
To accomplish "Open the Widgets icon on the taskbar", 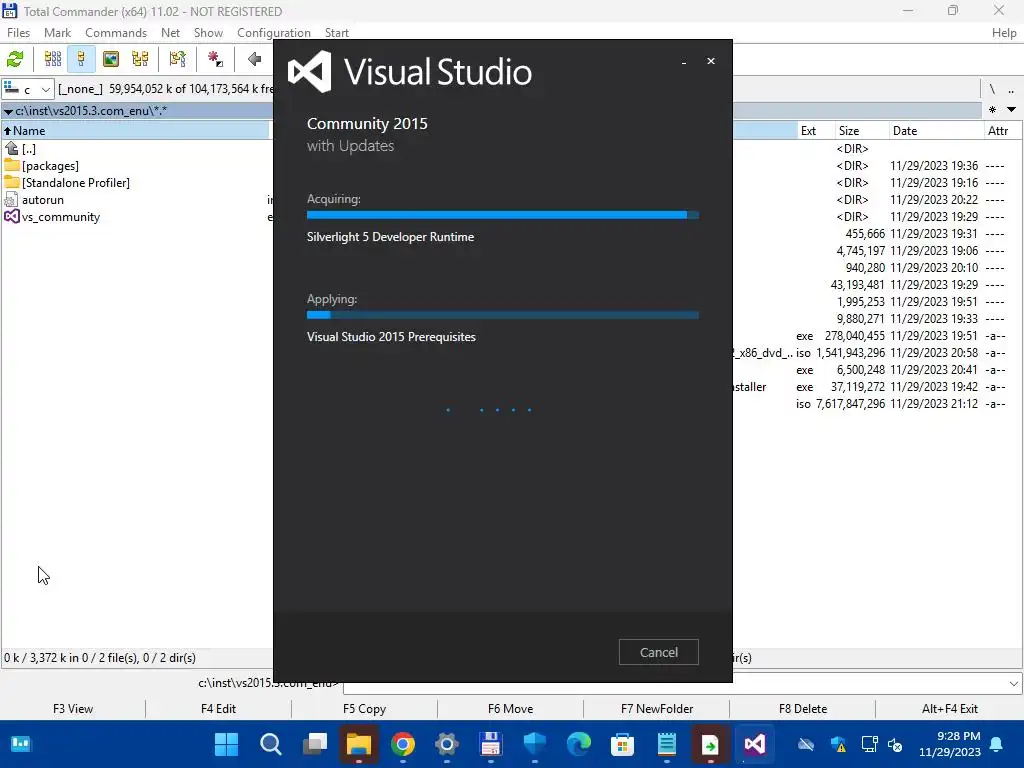I will 21,744.
